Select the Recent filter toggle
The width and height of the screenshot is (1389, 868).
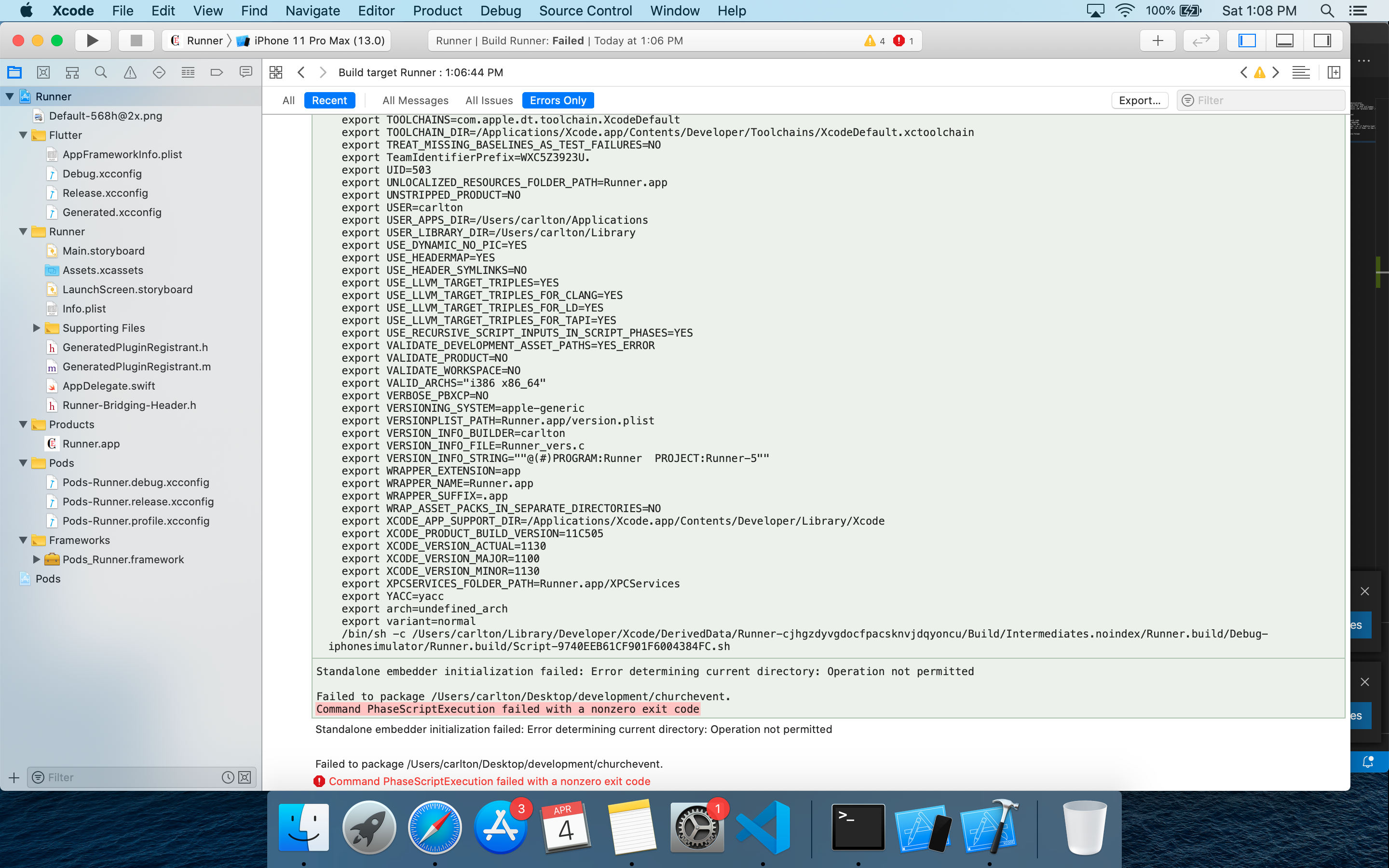tap(329, 100)
